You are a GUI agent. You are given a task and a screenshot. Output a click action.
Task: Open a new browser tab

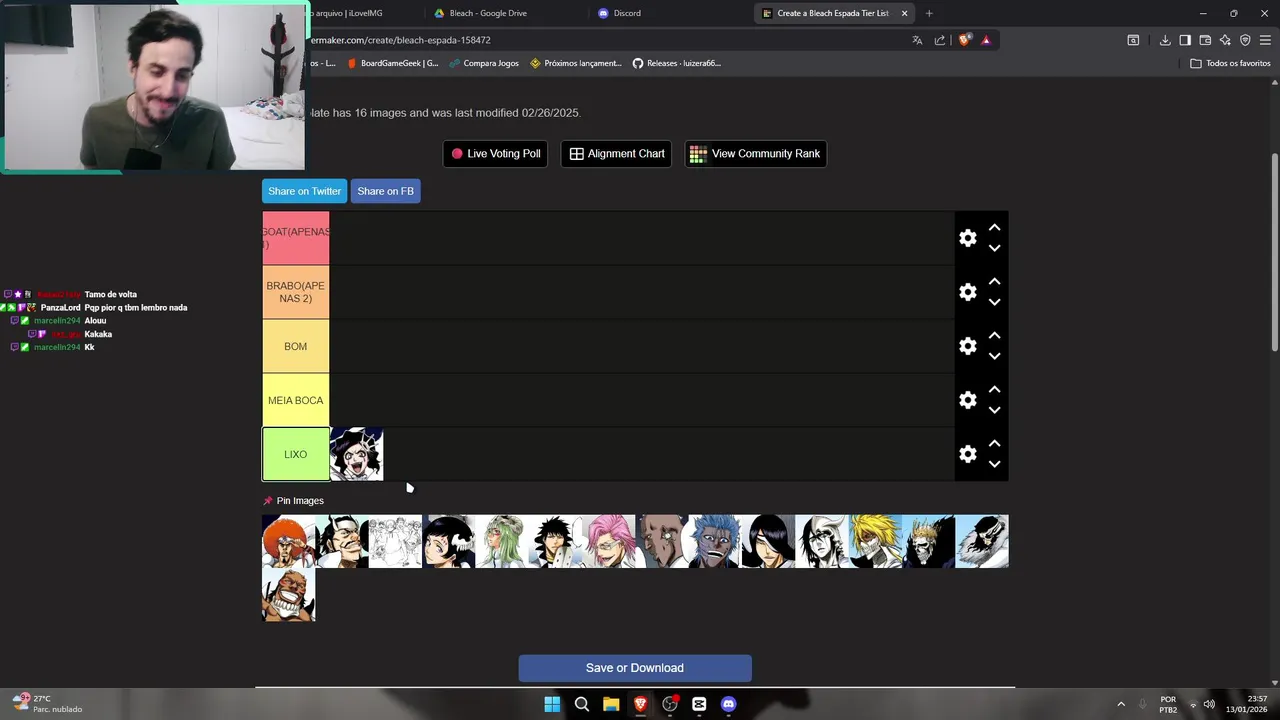(x=929, y=13)
